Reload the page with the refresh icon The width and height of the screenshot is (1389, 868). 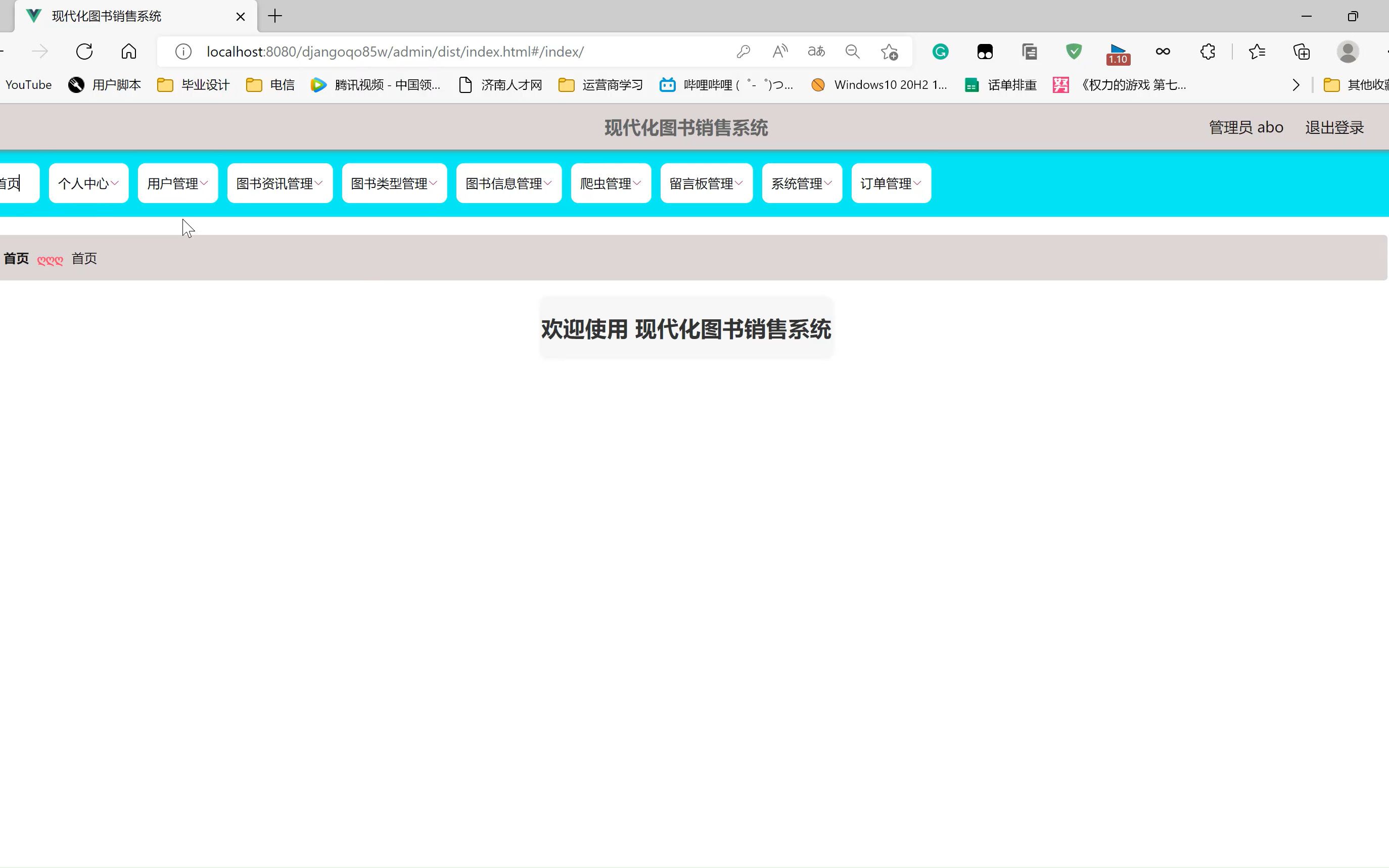[84, 52]
